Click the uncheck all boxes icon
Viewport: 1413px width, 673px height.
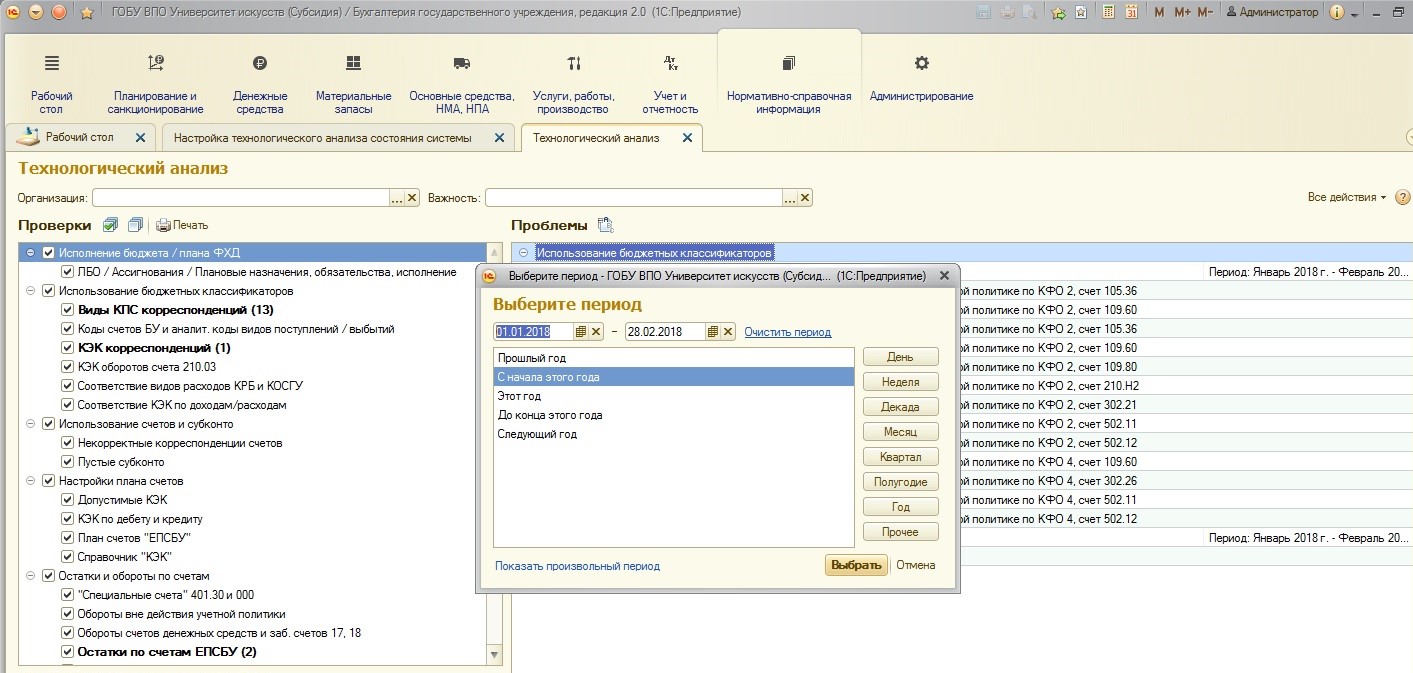[x=135, y=225]
